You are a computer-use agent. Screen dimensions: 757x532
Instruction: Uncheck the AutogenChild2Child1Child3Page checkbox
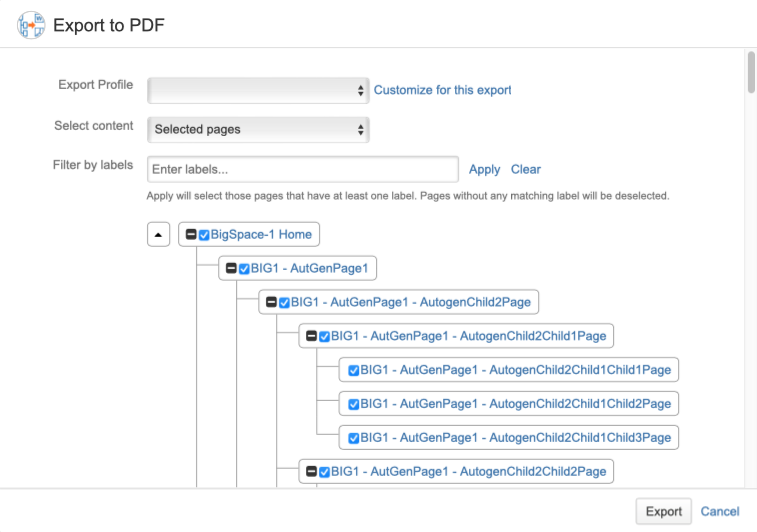[x=354, y=438]
